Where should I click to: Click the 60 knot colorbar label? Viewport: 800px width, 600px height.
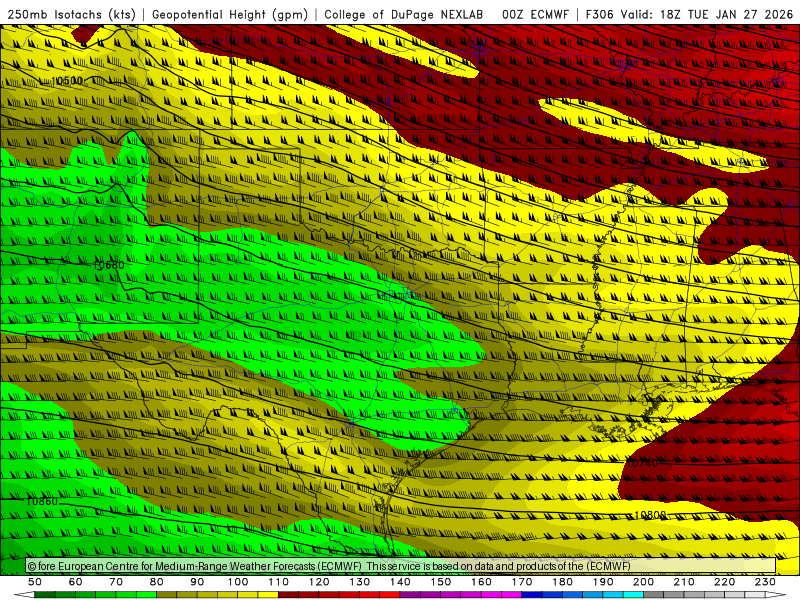coord(76,582)
